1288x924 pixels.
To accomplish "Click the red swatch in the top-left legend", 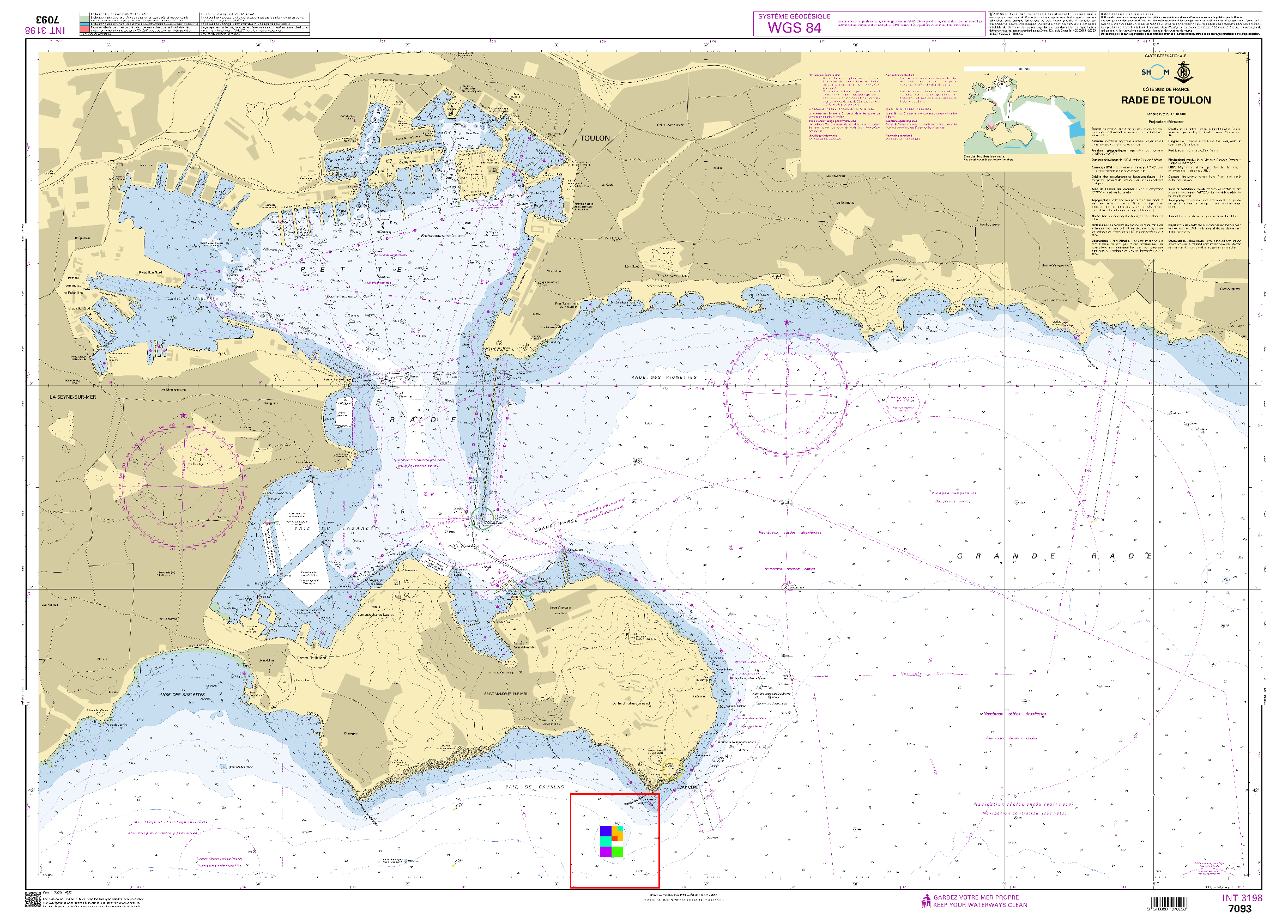I will coord(84,28).
